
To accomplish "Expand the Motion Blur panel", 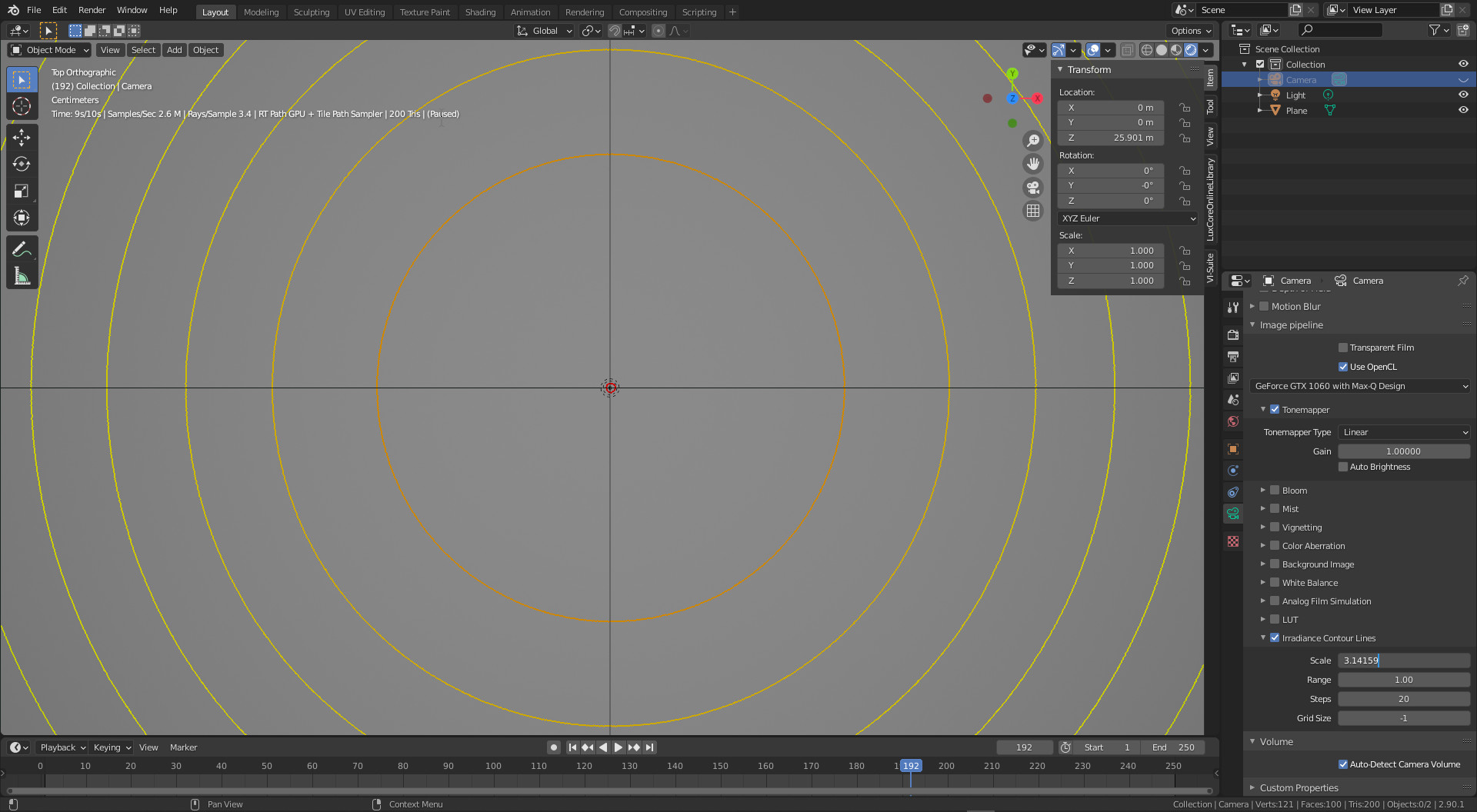I will coord(1252,306).
